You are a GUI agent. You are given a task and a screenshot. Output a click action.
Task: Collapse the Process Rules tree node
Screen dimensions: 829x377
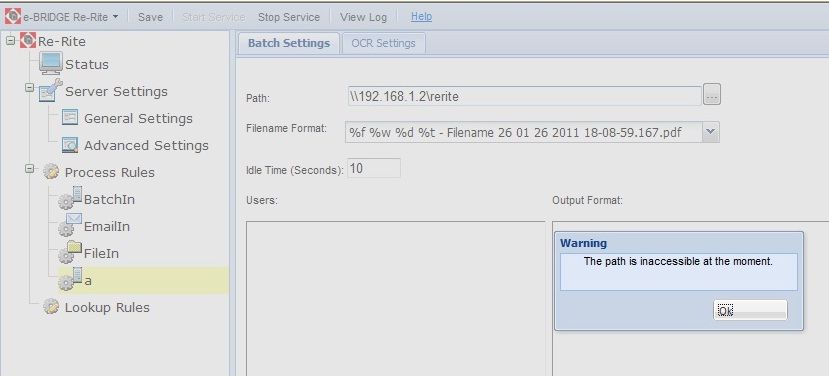[30, 169]
